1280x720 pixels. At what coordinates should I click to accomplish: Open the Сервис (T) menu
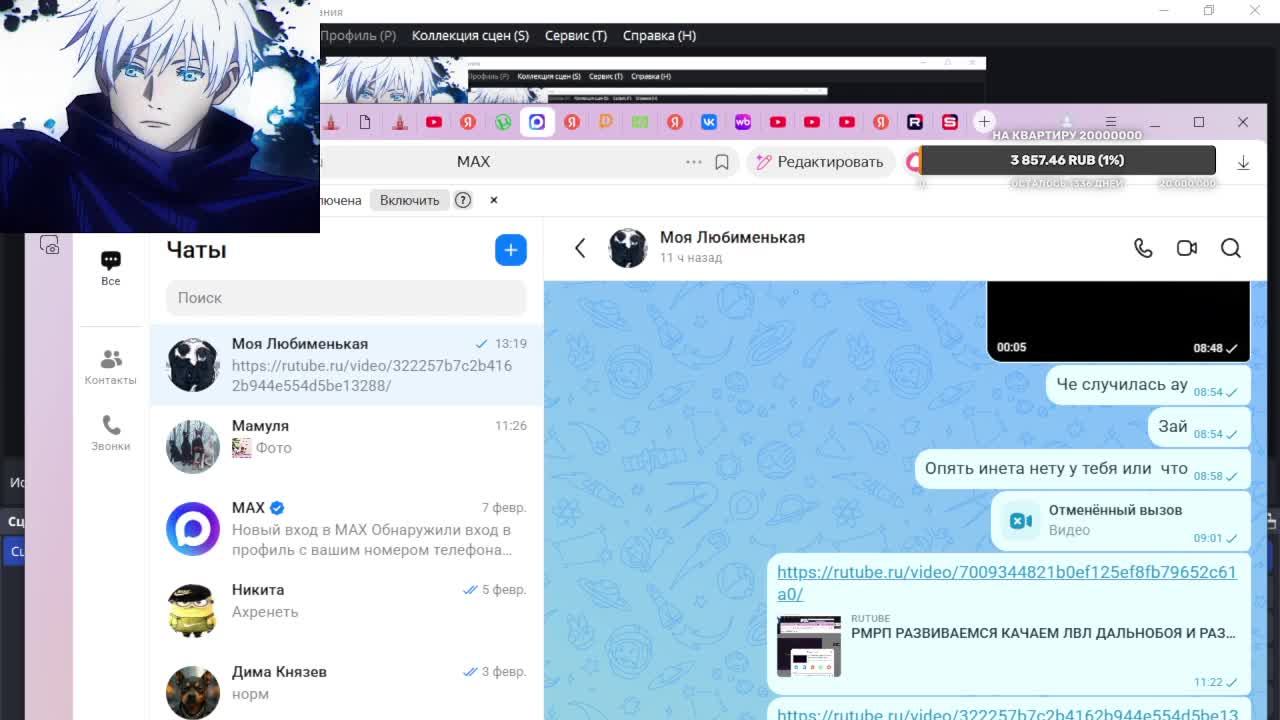click(576, 35)
